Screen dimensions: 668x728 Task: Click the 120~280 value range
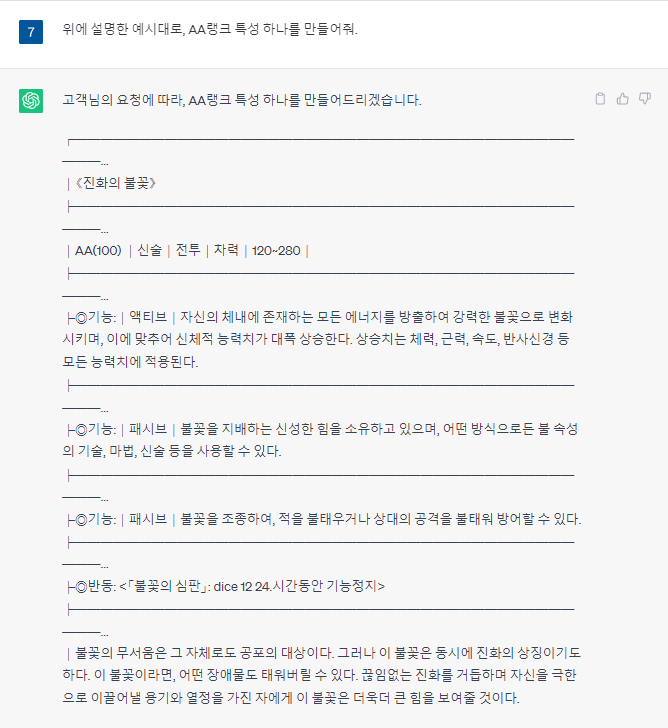(276, 250)
